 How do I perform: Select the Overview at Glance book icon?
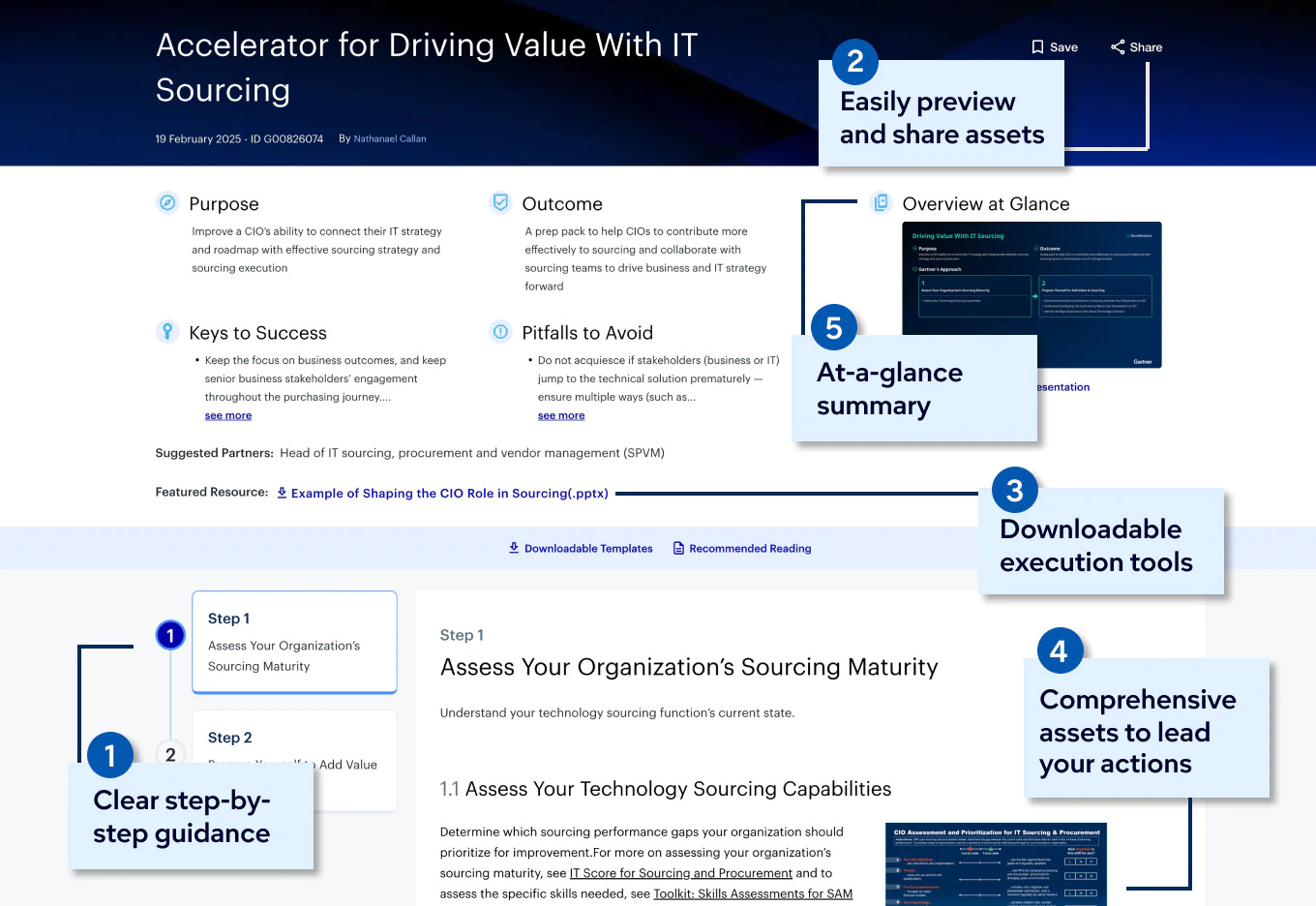(x=881, y=203)
